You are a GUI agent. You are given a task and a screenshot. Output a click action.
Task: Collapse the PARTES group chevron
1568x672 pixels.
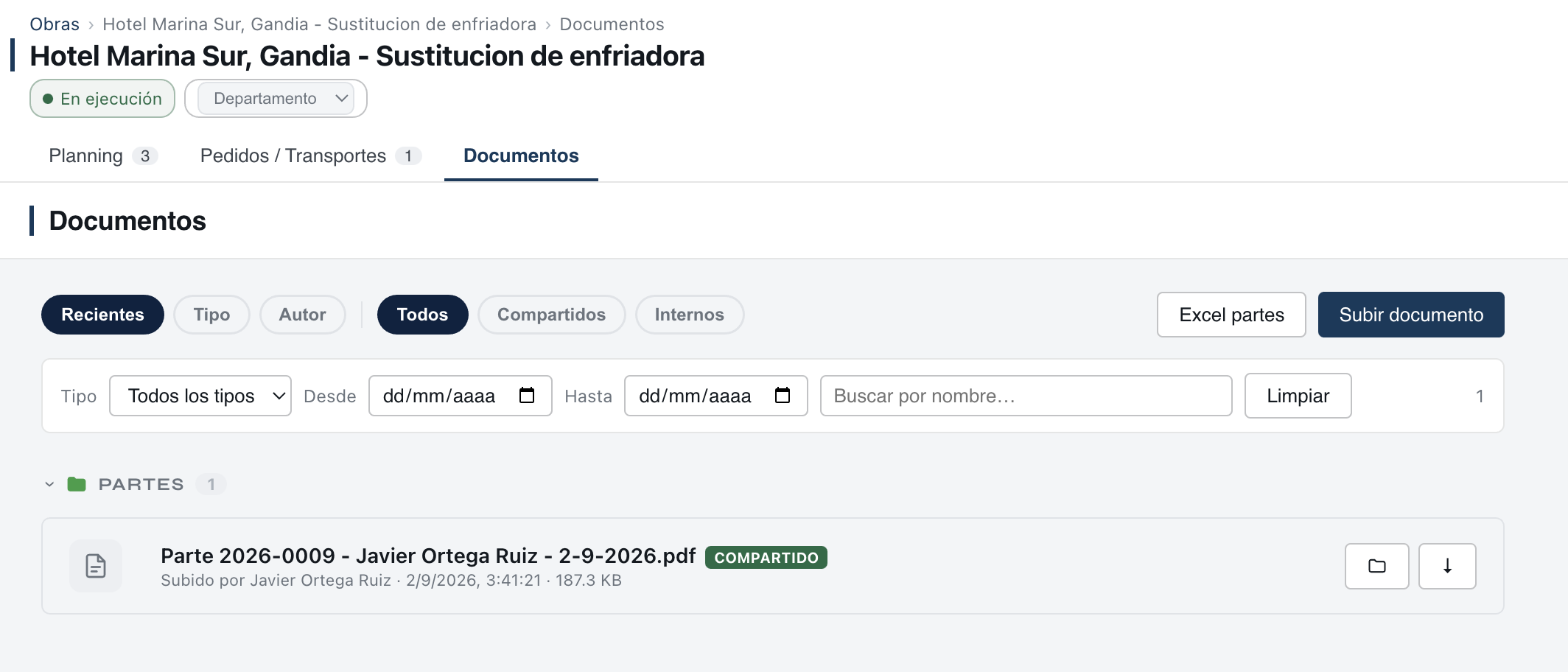49,484
